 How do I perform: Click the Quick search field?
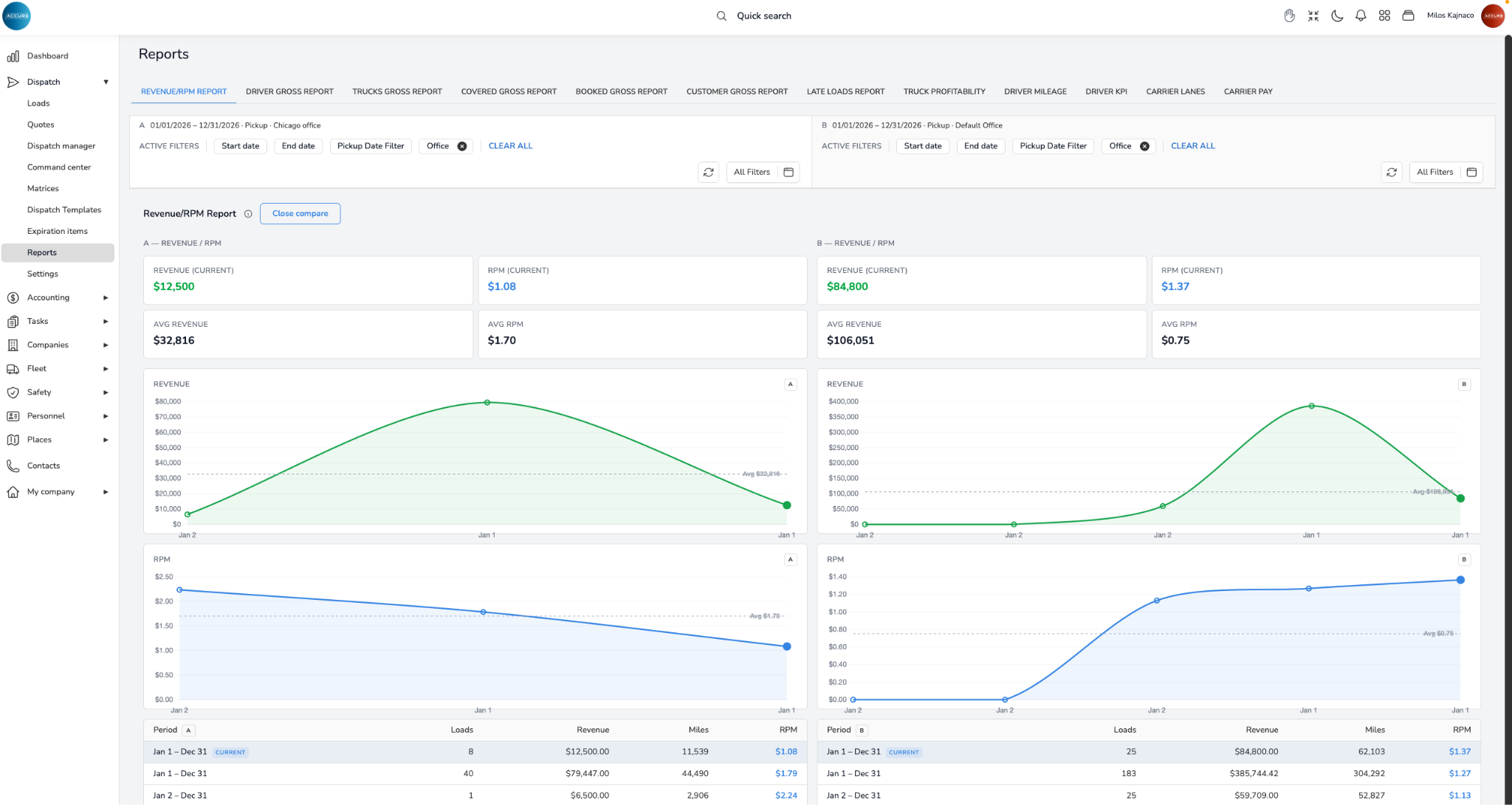(763, 15)
